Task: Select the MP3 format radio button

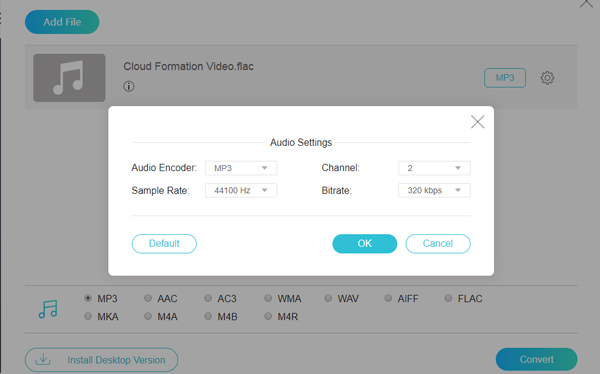Action: 88,298
